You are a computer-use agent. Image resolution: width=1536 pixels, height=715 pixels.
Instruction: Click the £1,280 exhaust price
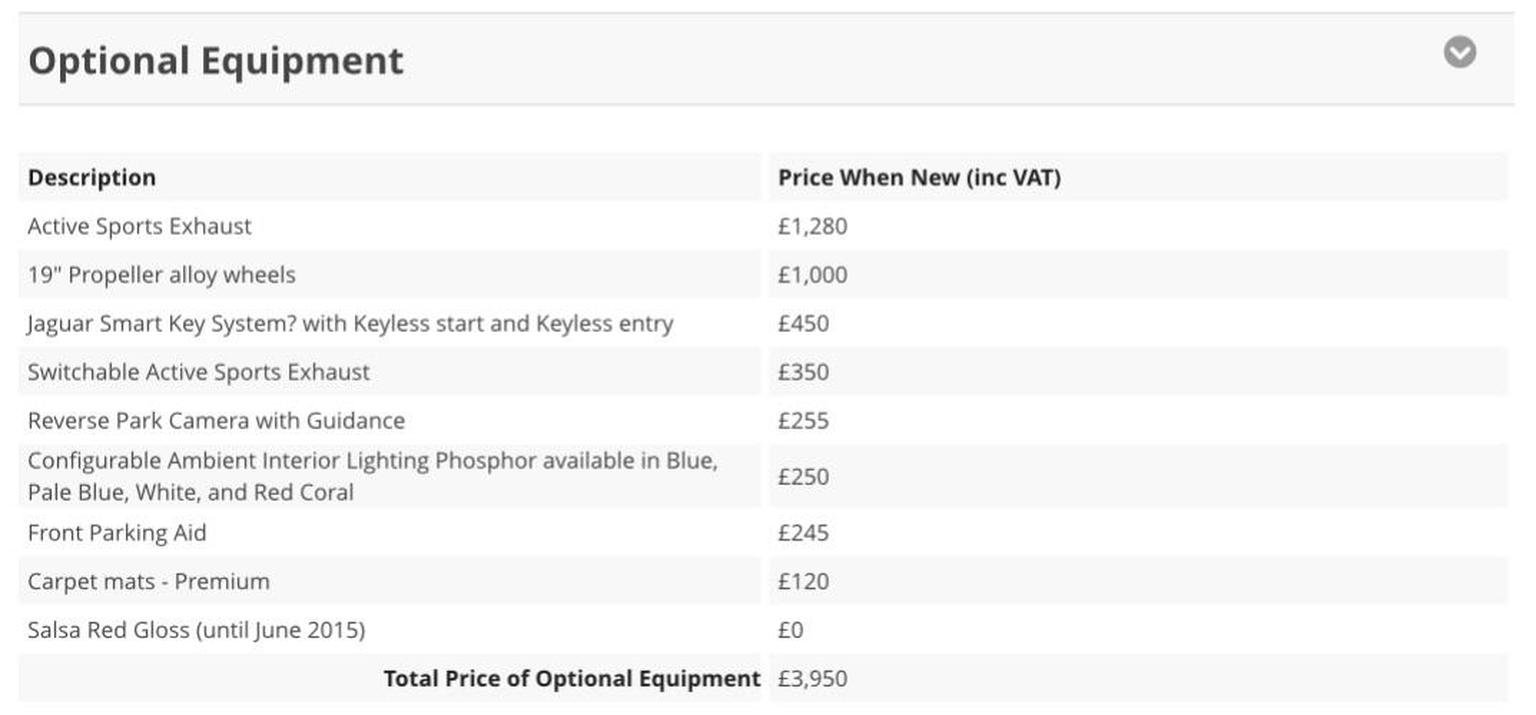click(x=812, y=226)
